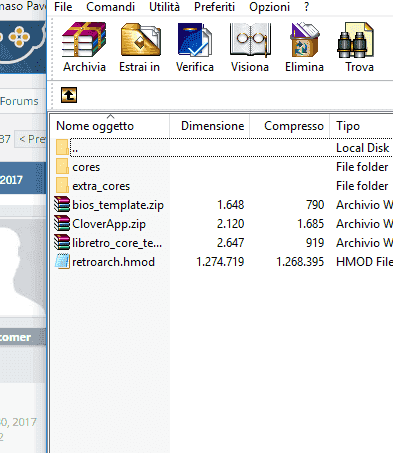
Task: Choose the Elimina delete icon
Action: [x=305, y=40]
